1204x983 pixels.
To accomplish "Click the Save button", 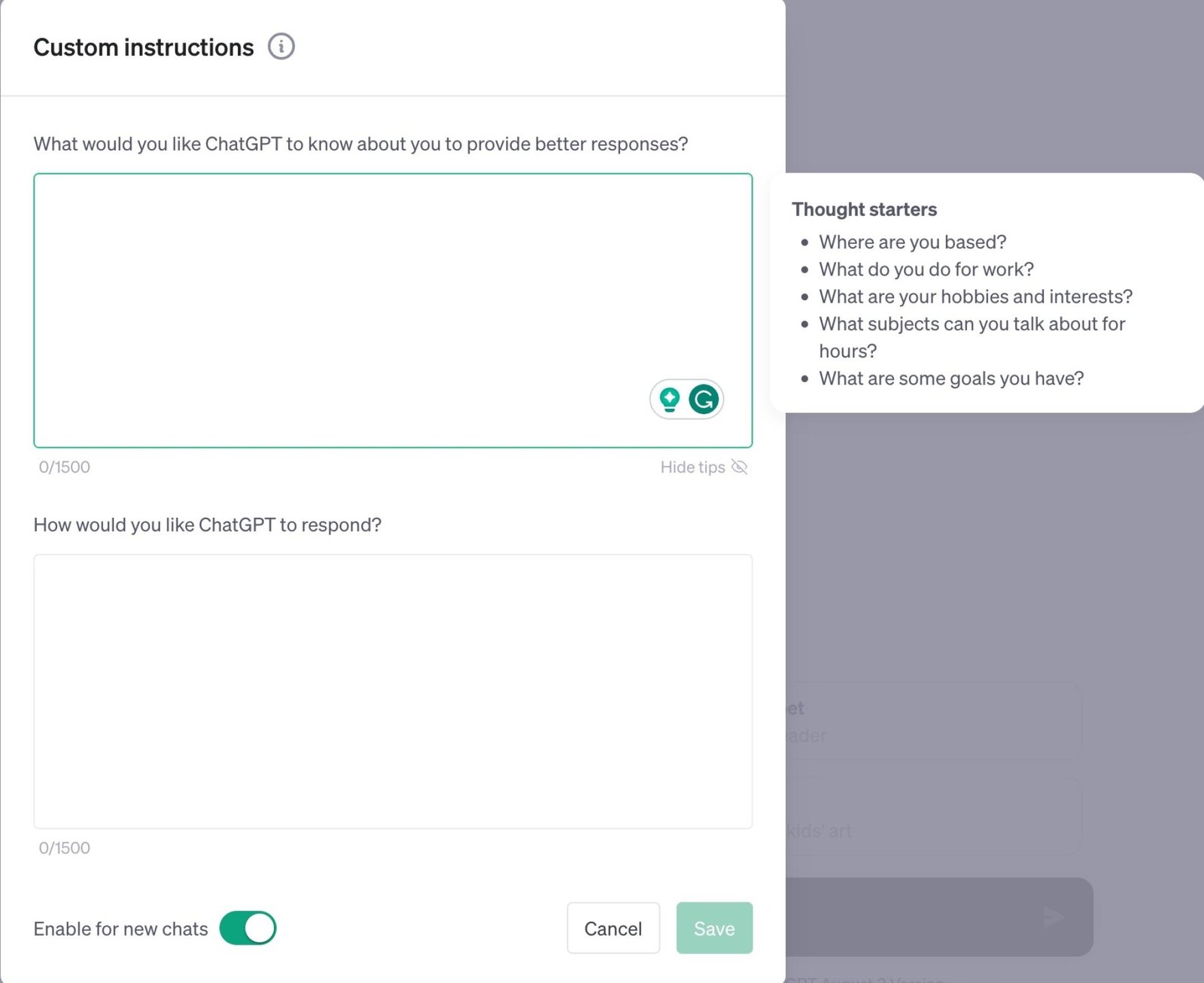I will point(713,928).
